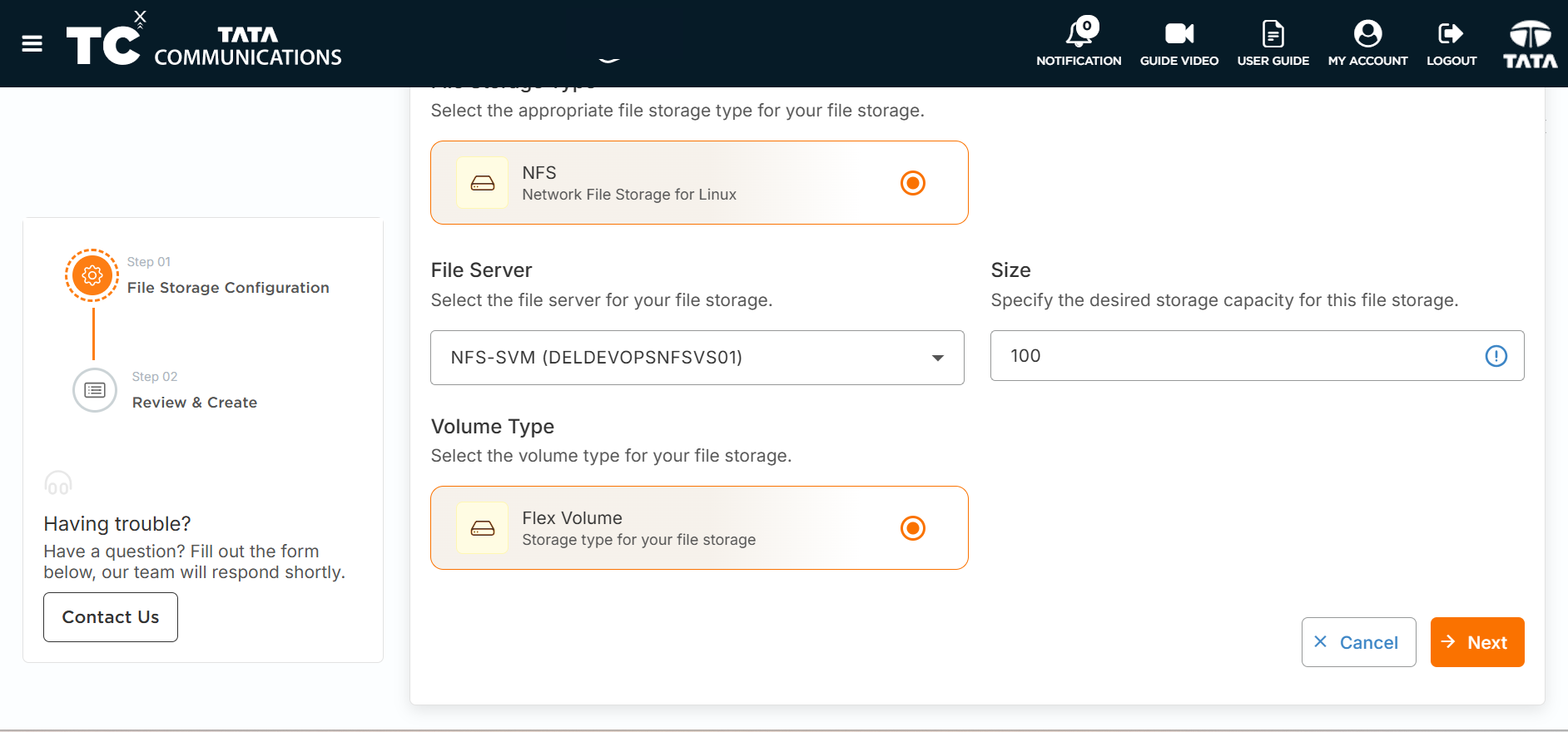1568x732 pixels.
Task: Click the collapse chevron under header
Action: pos(609,60)
